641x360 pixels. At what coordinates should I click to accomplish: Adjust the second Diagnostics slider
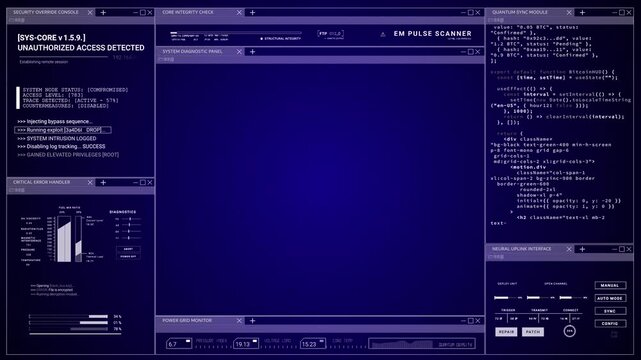click(131, 225)
